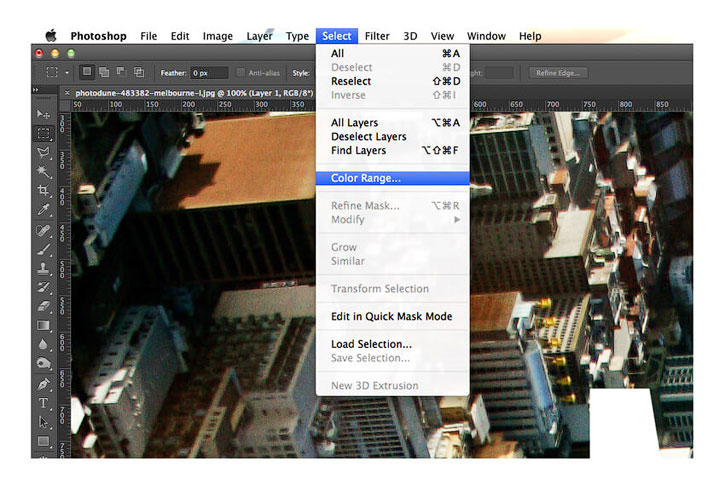Image resolution: width=725 pixels, height=496 pixels.
Task: Close the open Select menu
Action: (x=337, y=36)
